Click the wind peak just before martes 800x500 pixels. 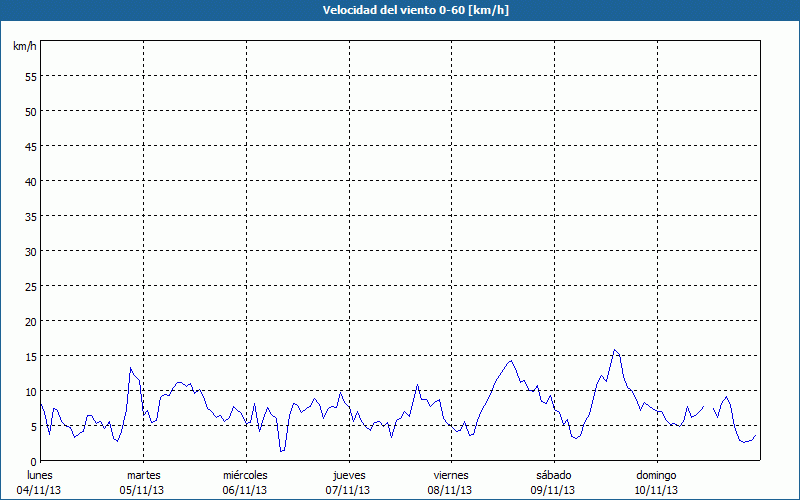click(x=130, y=369)
